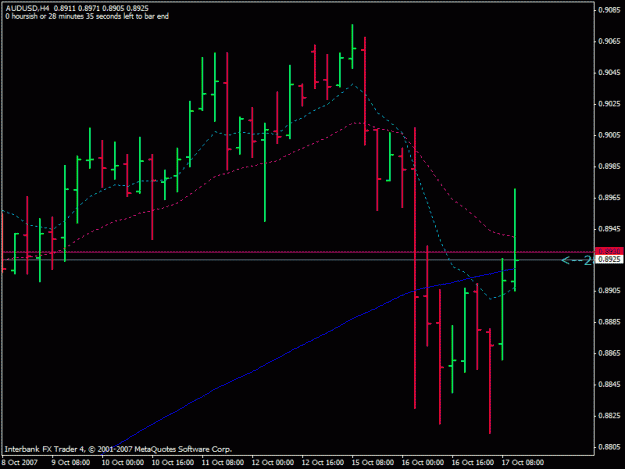Click the 12 Oct 16:00 time label
Viewport: 625px width, 469px height.
323,462
